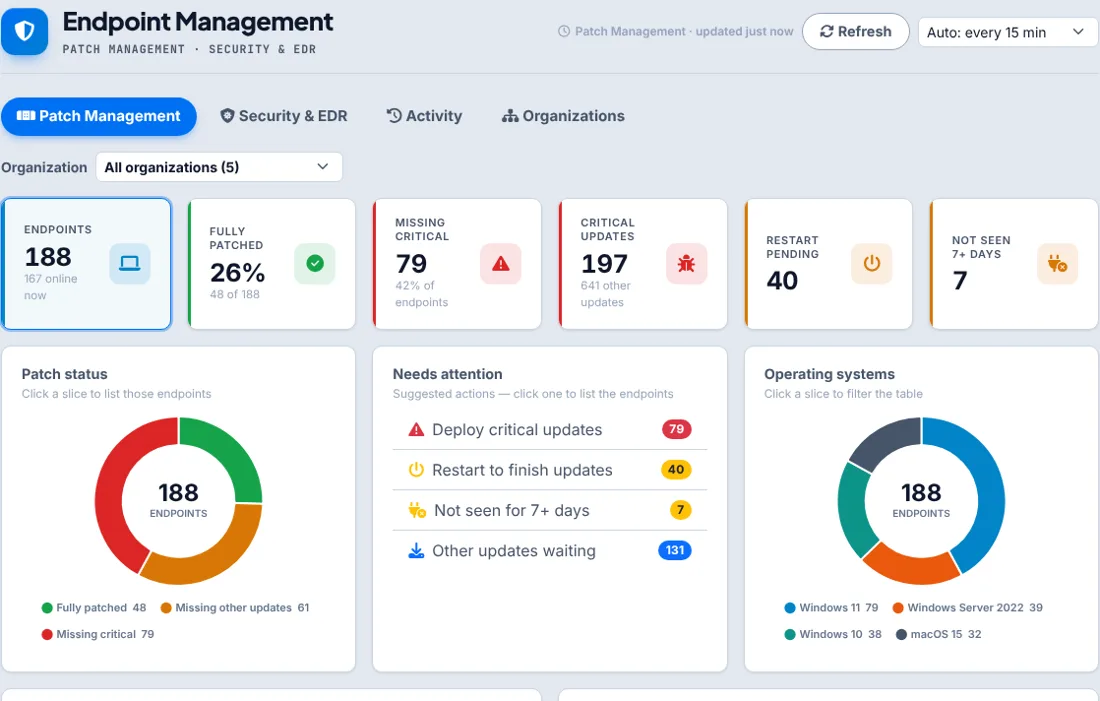The width and height of the screenshot is (1100, 701).
Task: Click the unplugged icon in Not Seen 7+ Days
Action: click(1057, 264)
